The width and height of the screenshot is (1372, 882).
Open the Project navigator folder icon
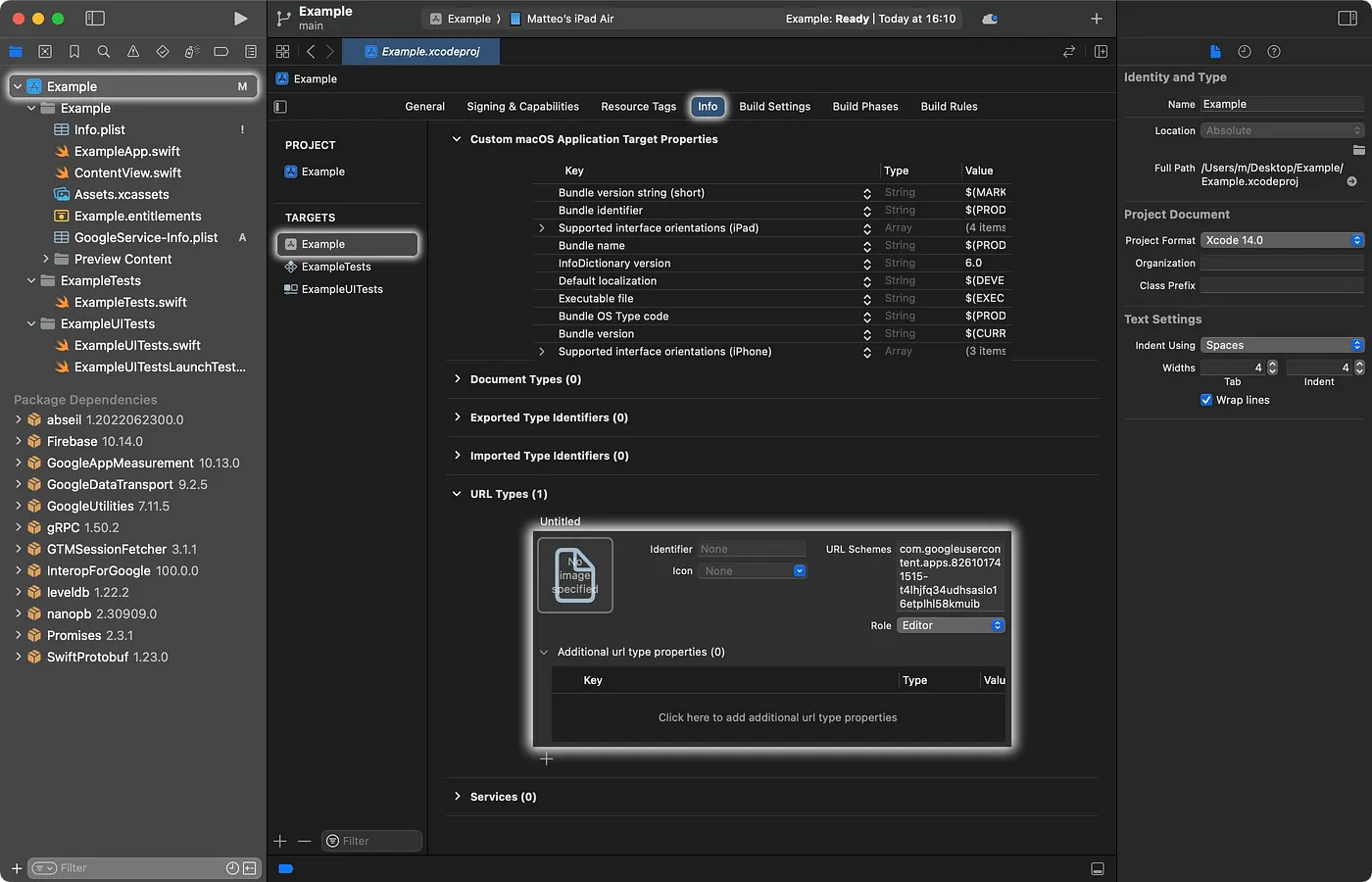(16, 51)
